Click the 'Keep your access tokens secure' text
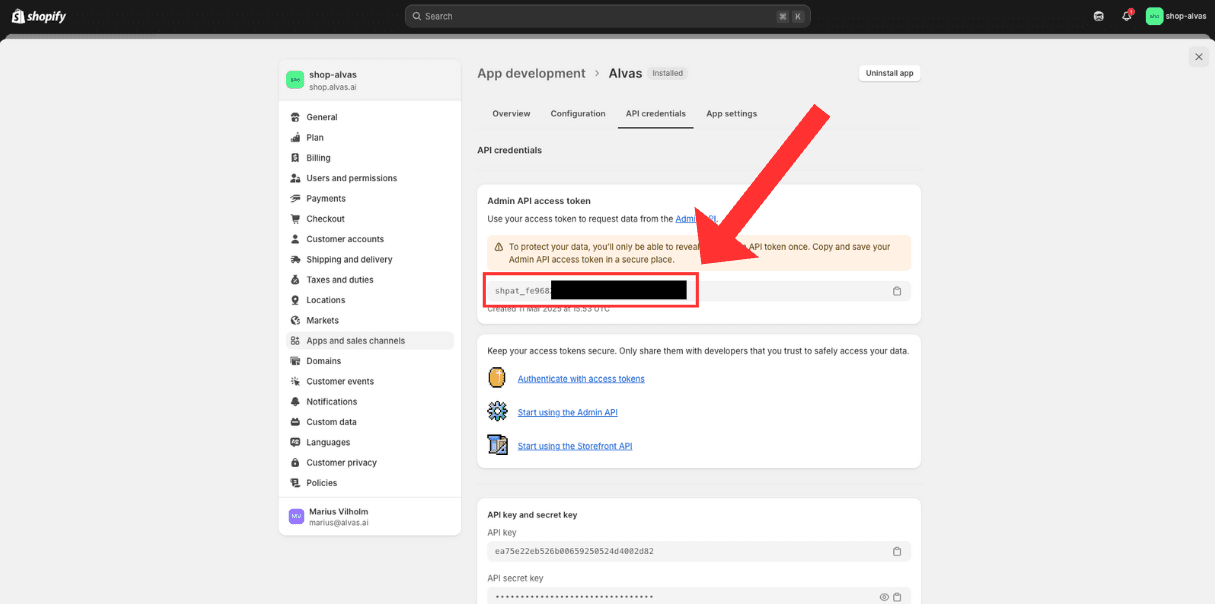The width and height of the screenshot is (1215, 604). pos(698,351)
